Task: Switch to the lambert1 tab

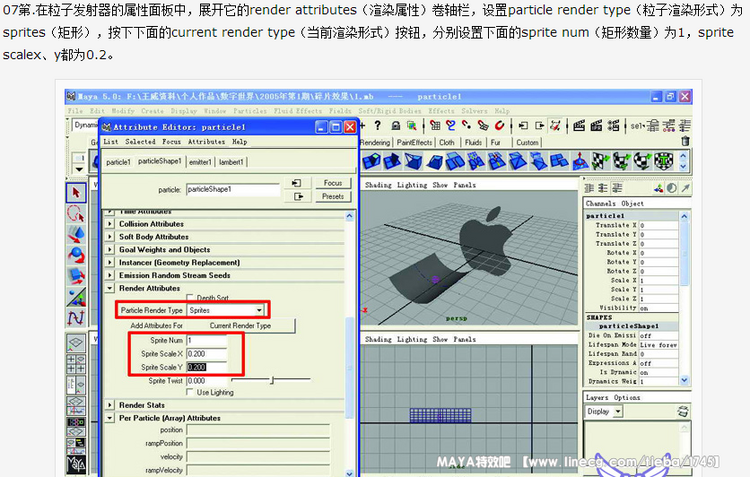Action: pos(231,162)
